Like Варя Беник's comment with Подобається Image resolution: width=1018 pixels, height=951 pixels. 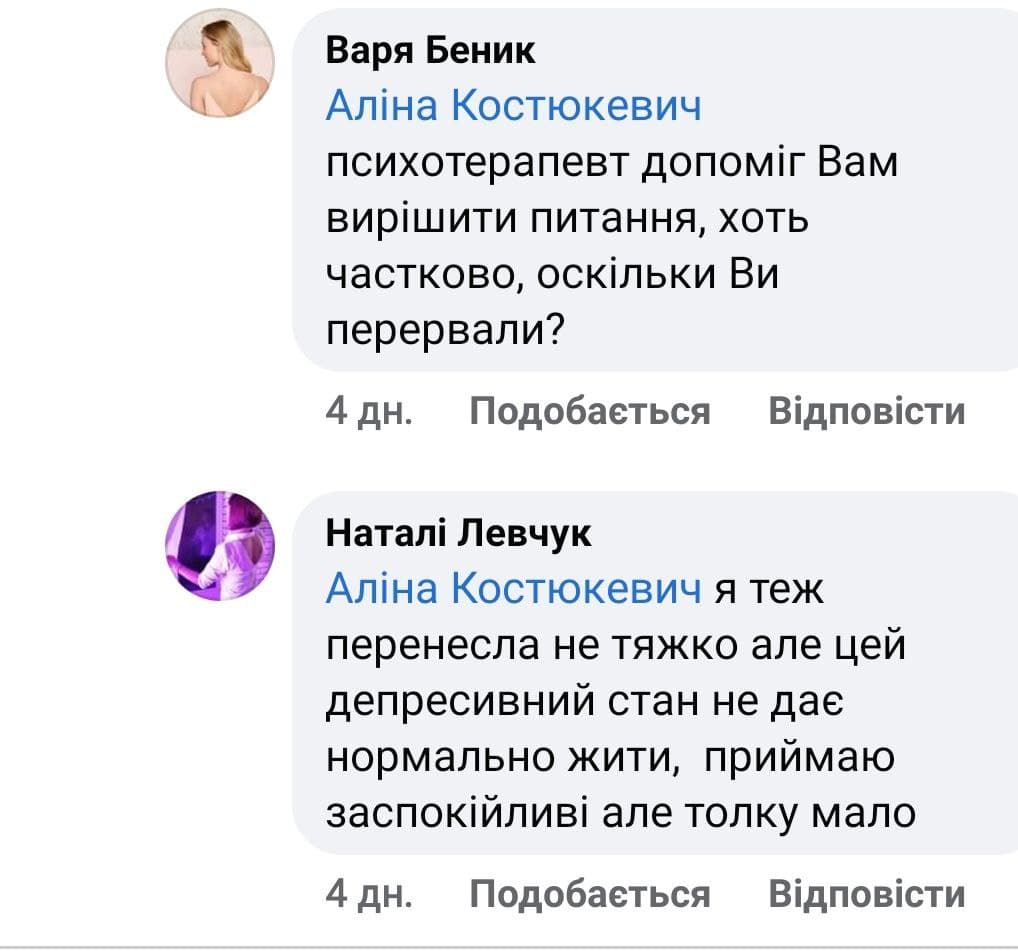pos(590,411)
